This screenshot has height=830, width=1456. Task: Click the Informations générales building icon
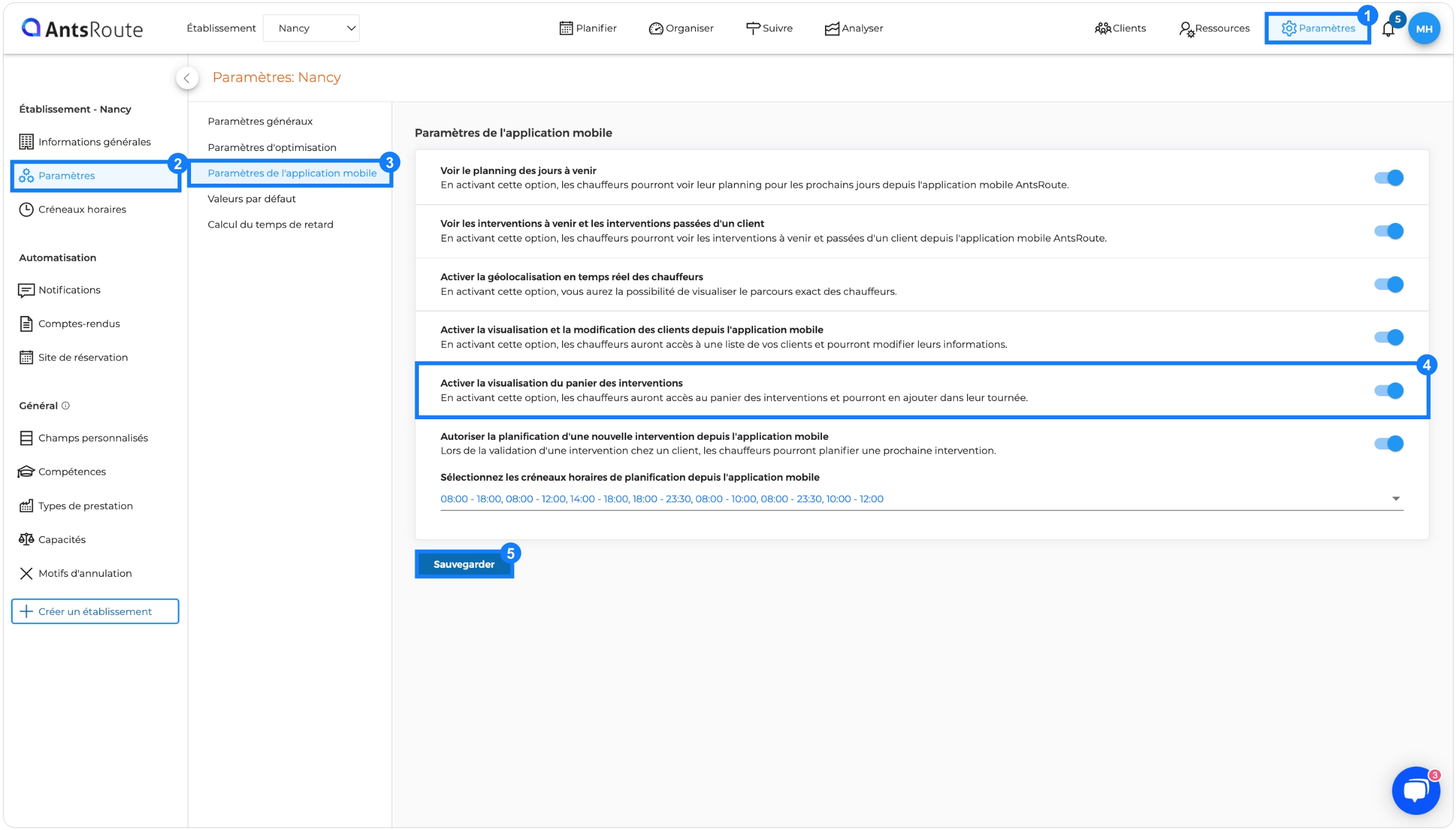tap(26, 142)
